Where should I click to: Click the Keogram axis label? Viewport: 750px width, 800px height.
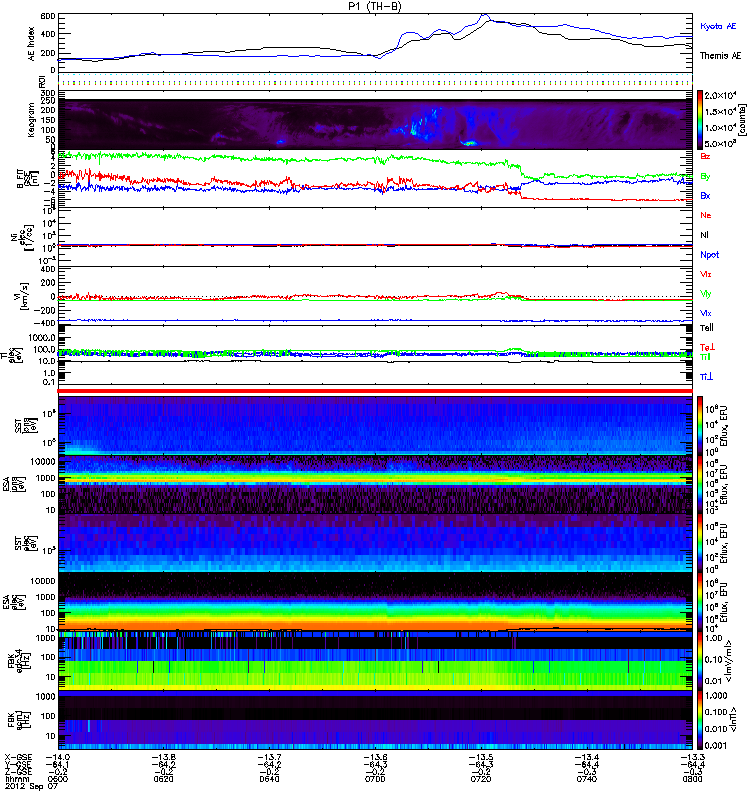tap(32, 120)
